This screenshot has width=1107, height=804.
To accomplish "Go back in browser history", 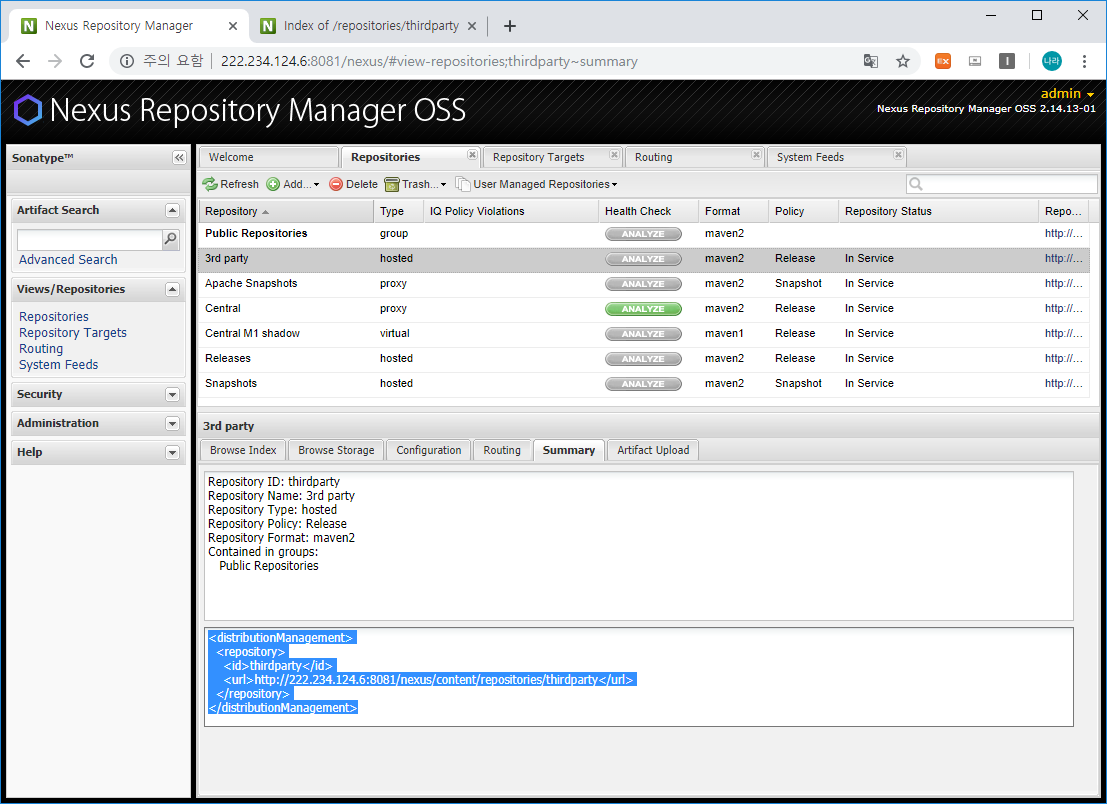I will (23, 61).
